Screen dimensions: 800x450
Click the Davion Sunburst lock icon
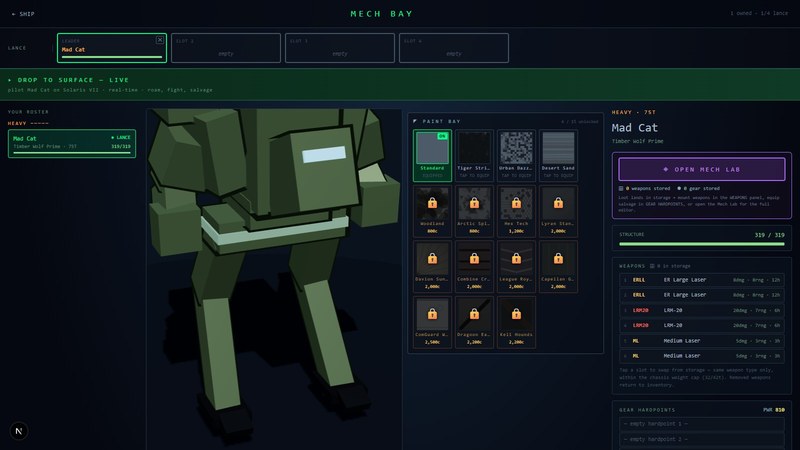(x=432, y=259)
